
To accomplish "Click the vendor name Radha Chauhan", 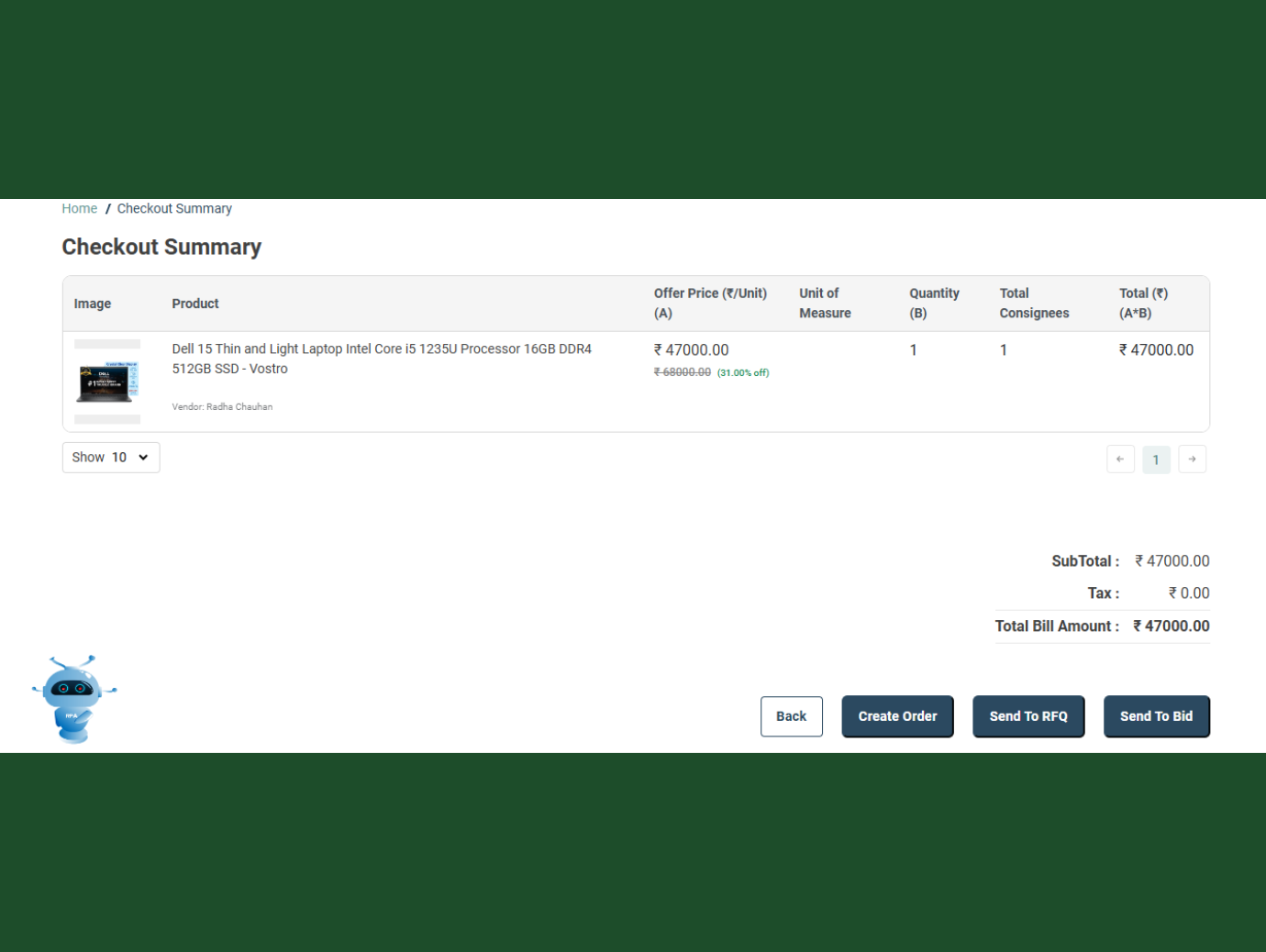I will (239, 406).
